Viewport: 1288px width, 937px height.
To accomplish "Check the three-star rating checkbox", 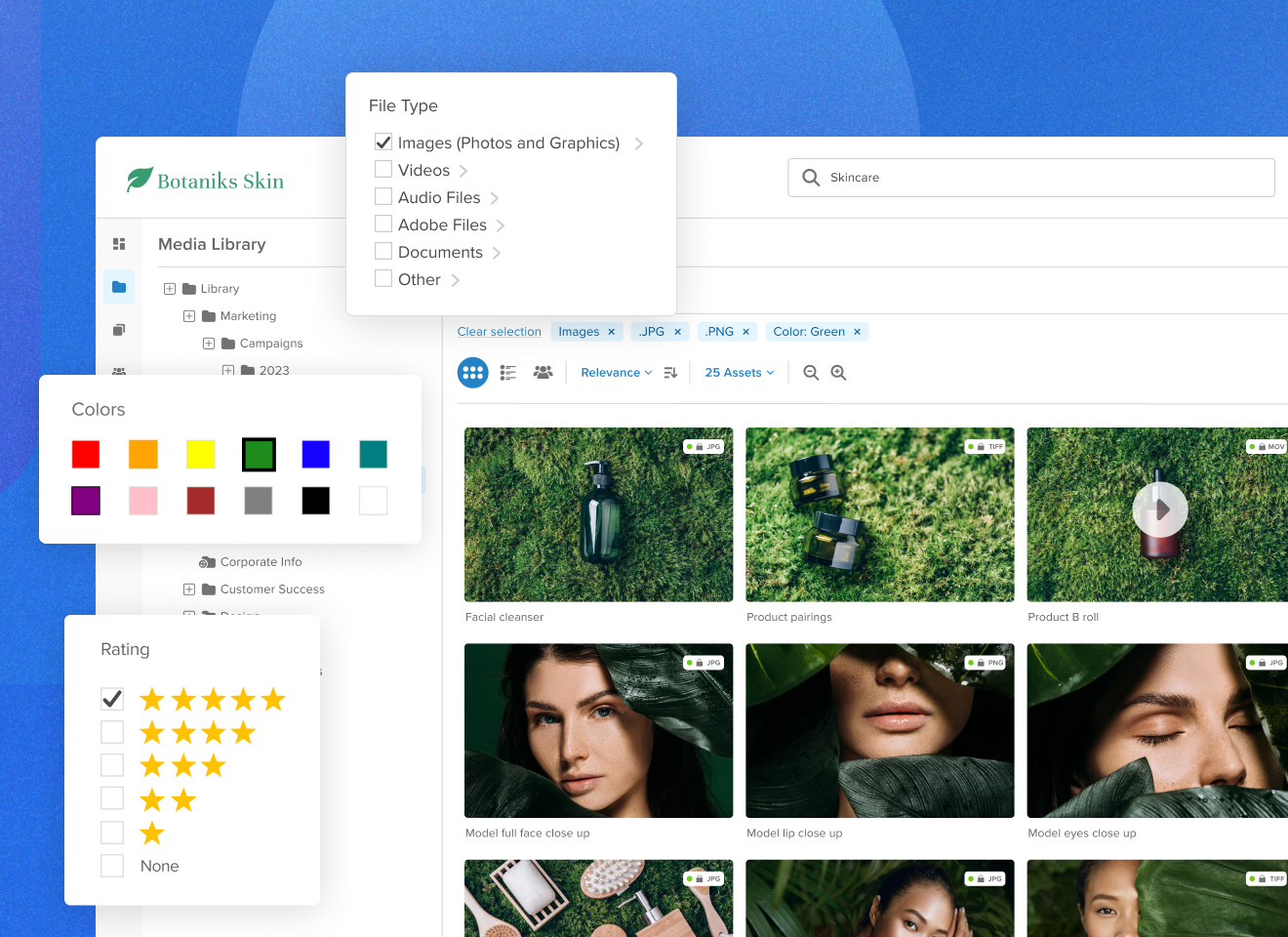I will point(112,765).
